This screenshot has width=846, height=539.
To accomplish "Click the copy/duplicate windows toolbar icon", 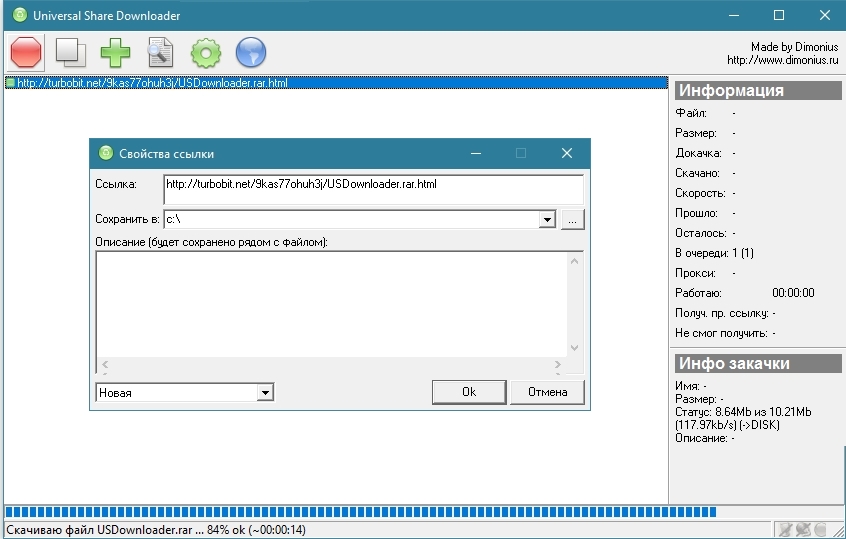I will [69, 52].
